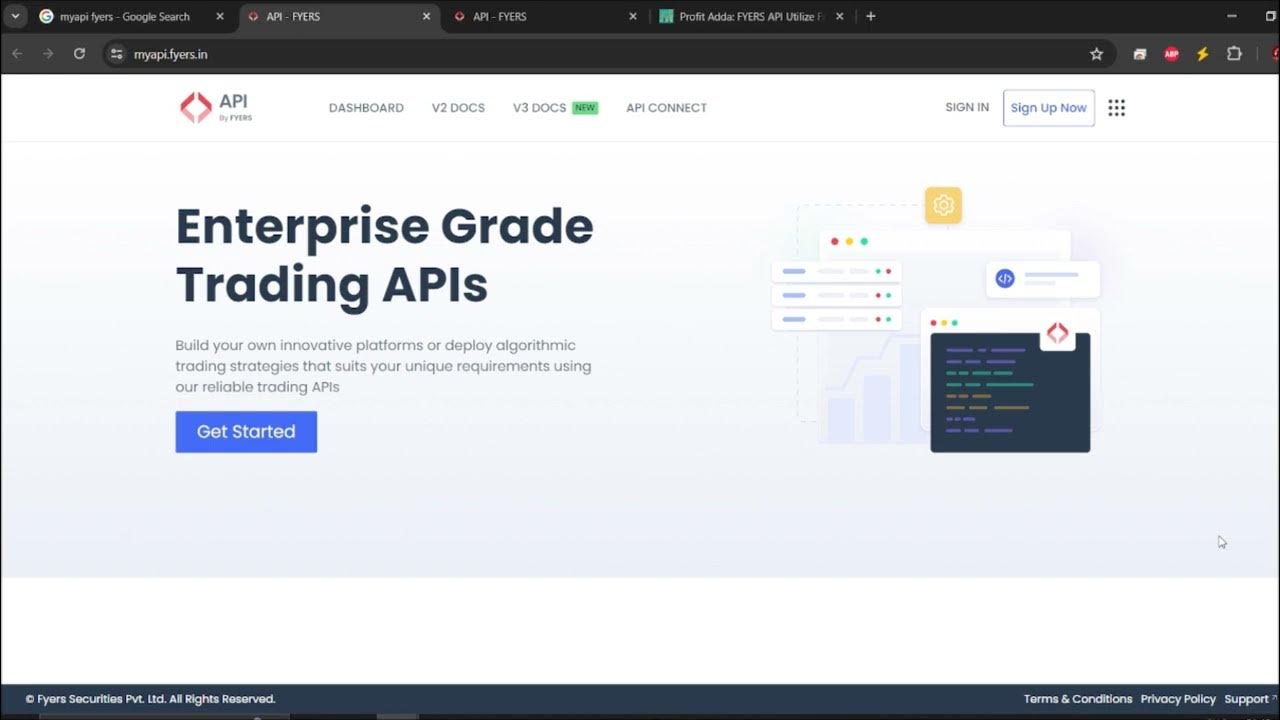Click the gear icon in hero illustration
Viewport: 1280px width, 720px height.
click(943, 205)
